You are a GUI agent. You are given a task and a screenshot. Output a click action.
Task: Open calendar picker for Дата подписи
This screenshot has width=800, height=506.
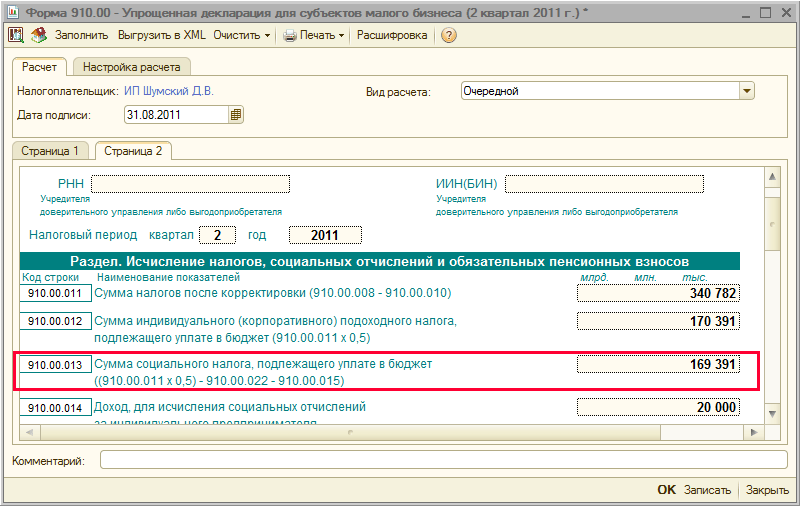click(x=236, y=115)
